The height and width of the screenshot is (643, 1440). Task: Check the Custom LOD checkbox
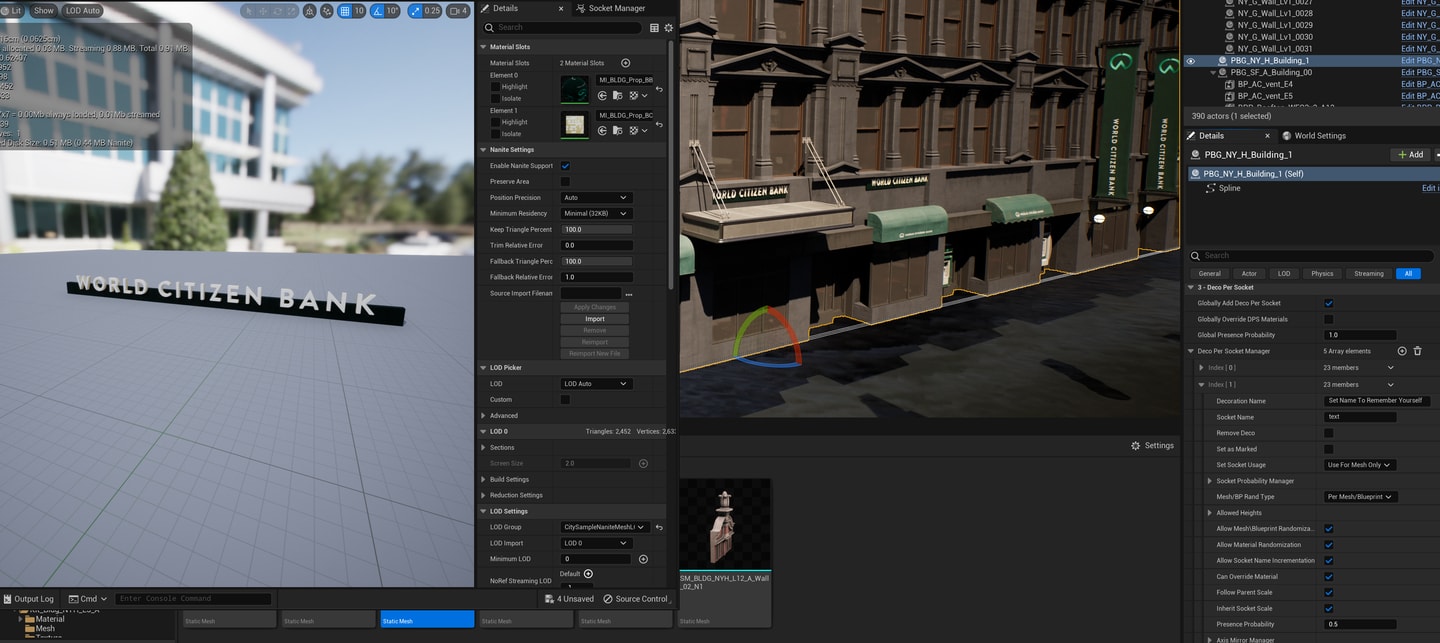pos(565,400)
